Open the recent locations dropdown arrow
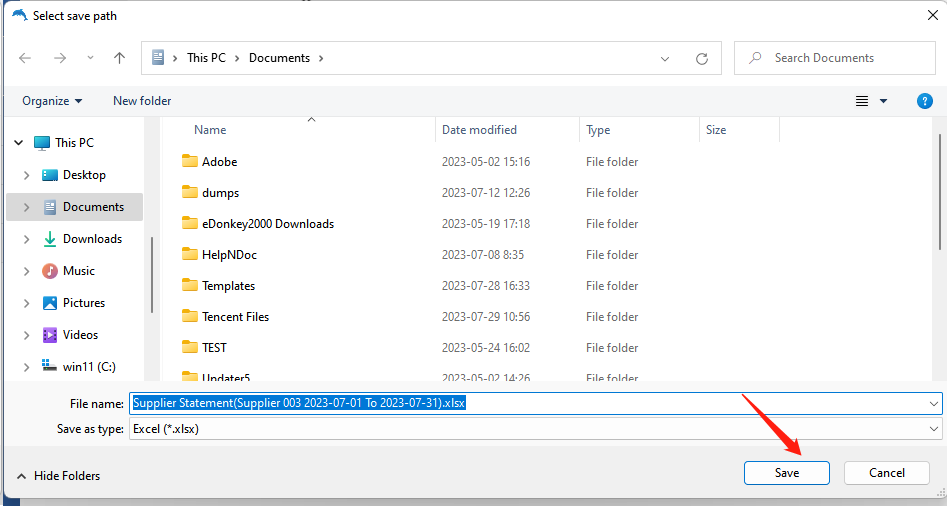 coord(89,58)
